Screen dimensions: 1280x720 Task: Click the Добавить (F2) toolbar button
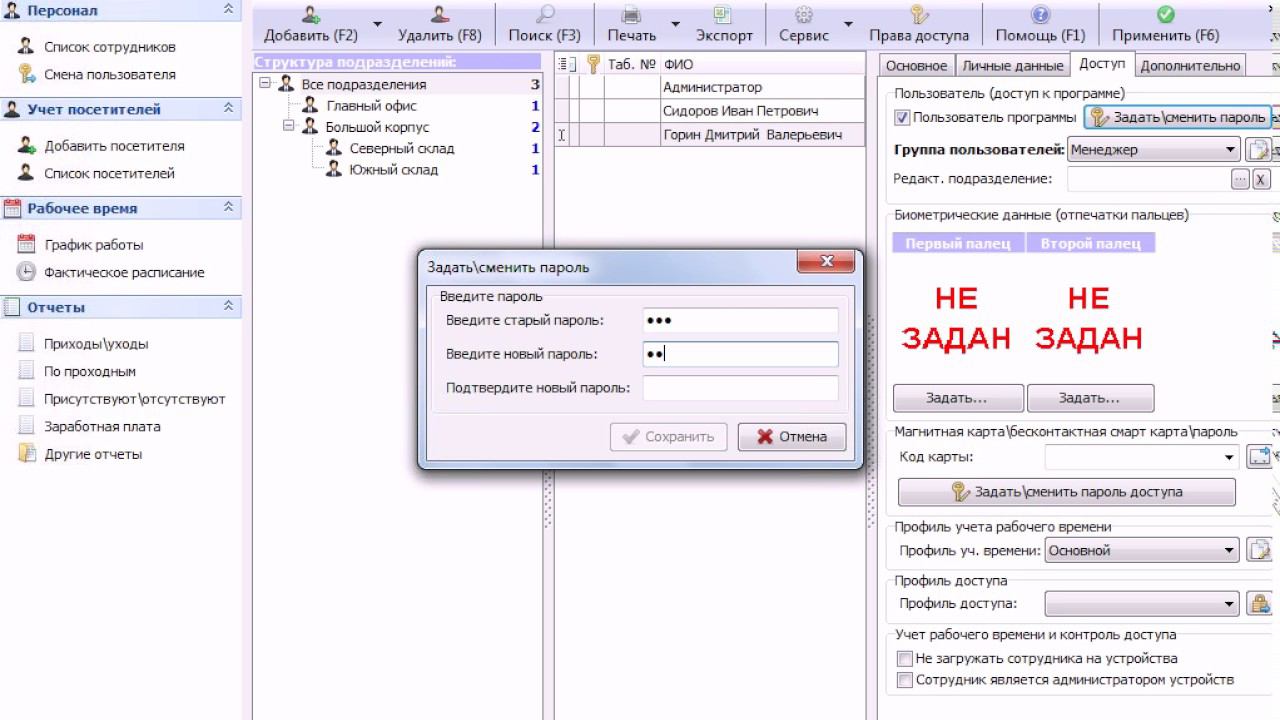coord(310,25)
